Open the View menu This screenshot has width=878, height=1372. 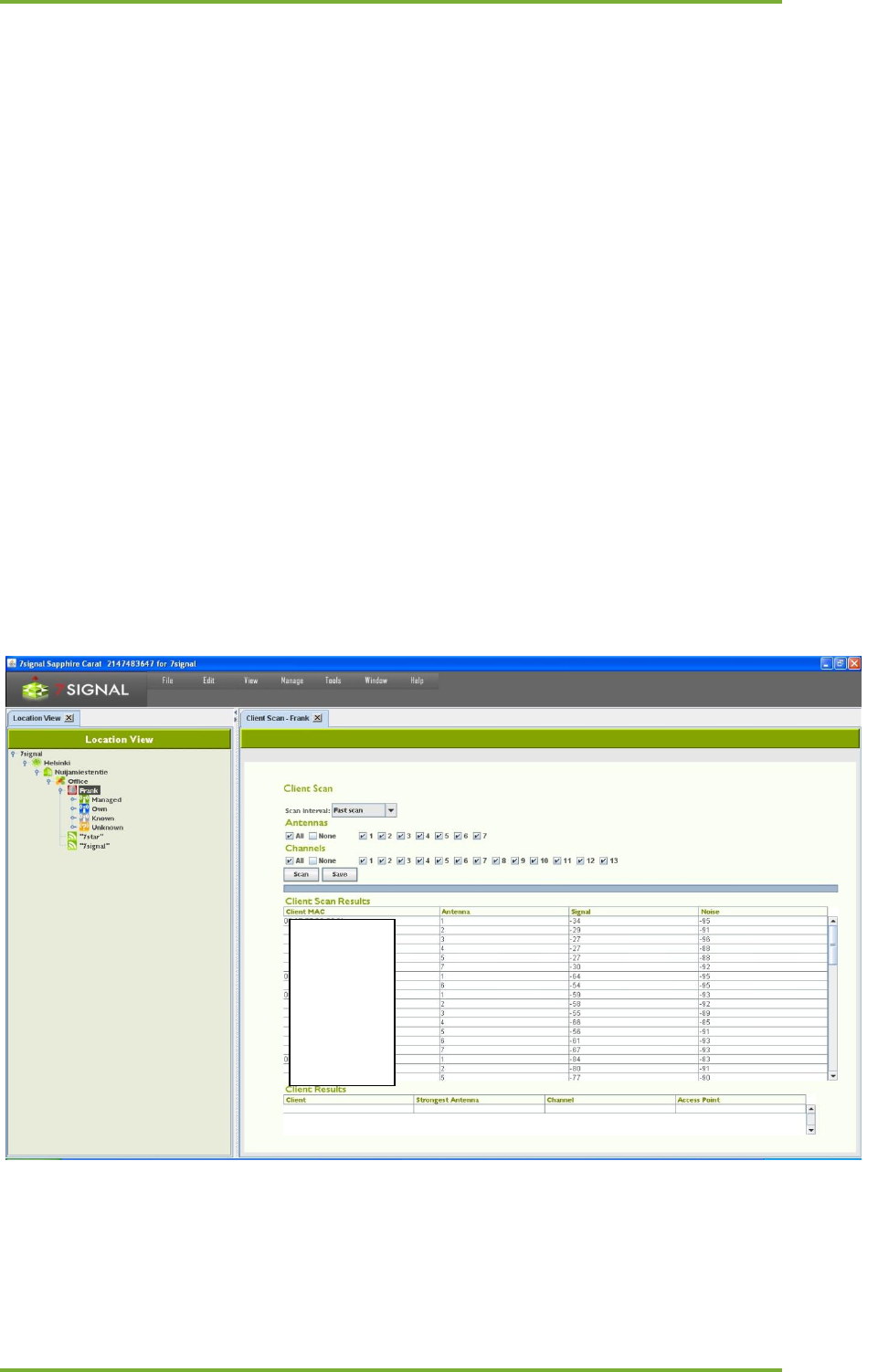[x=250, y=681]
